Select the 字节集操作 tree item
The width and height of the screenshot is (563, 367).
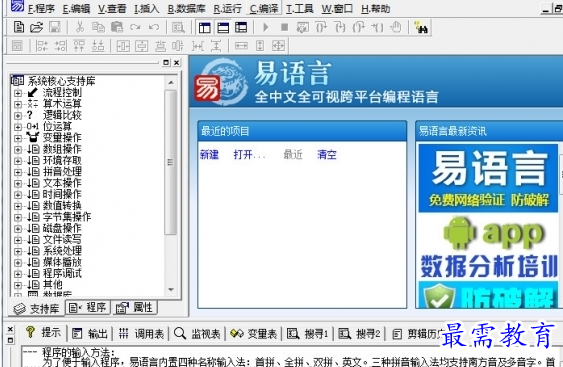(x=67, y=217)
